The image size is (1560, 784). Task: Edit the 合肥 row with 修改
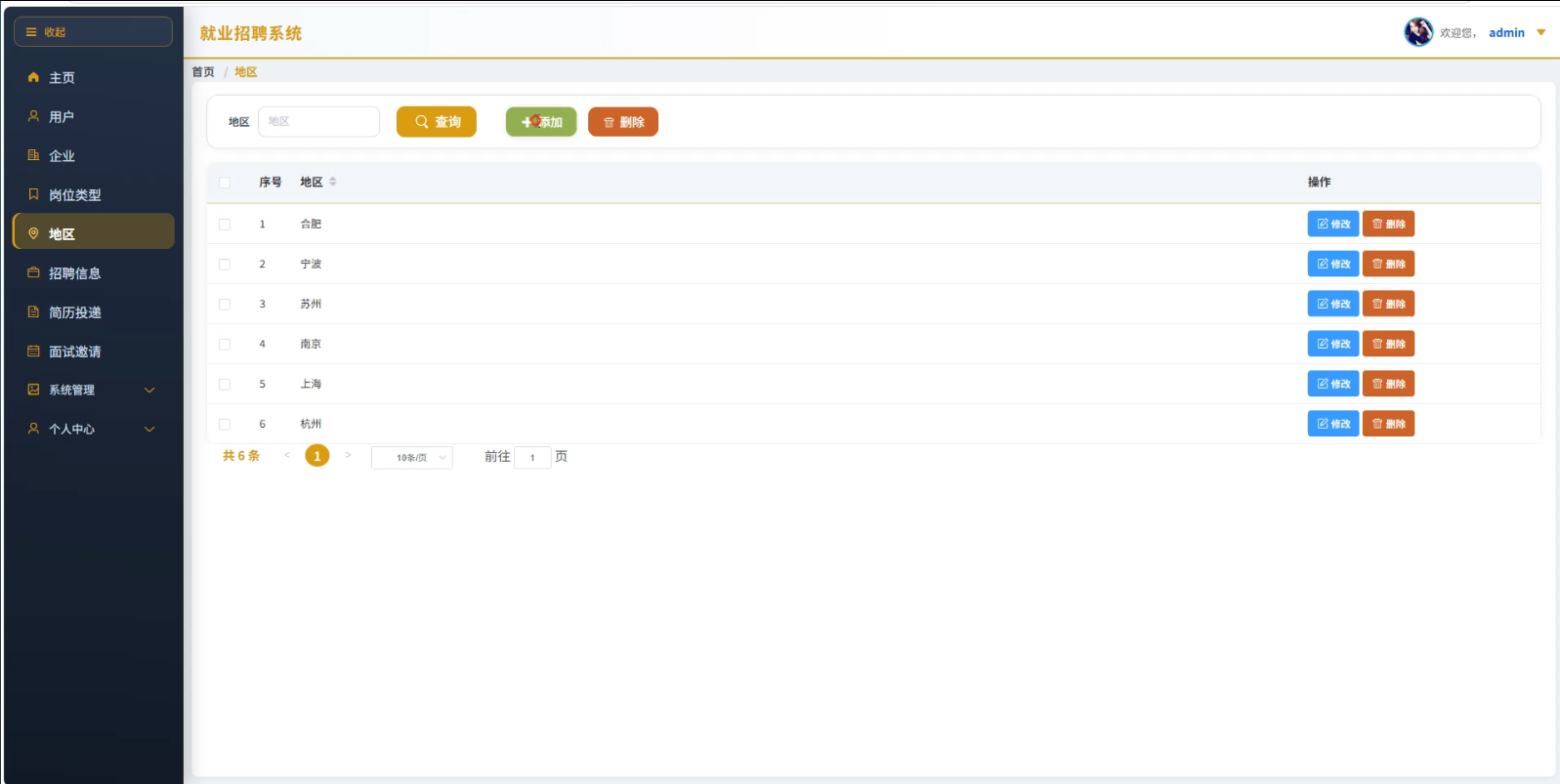[x=1333, y=224]
